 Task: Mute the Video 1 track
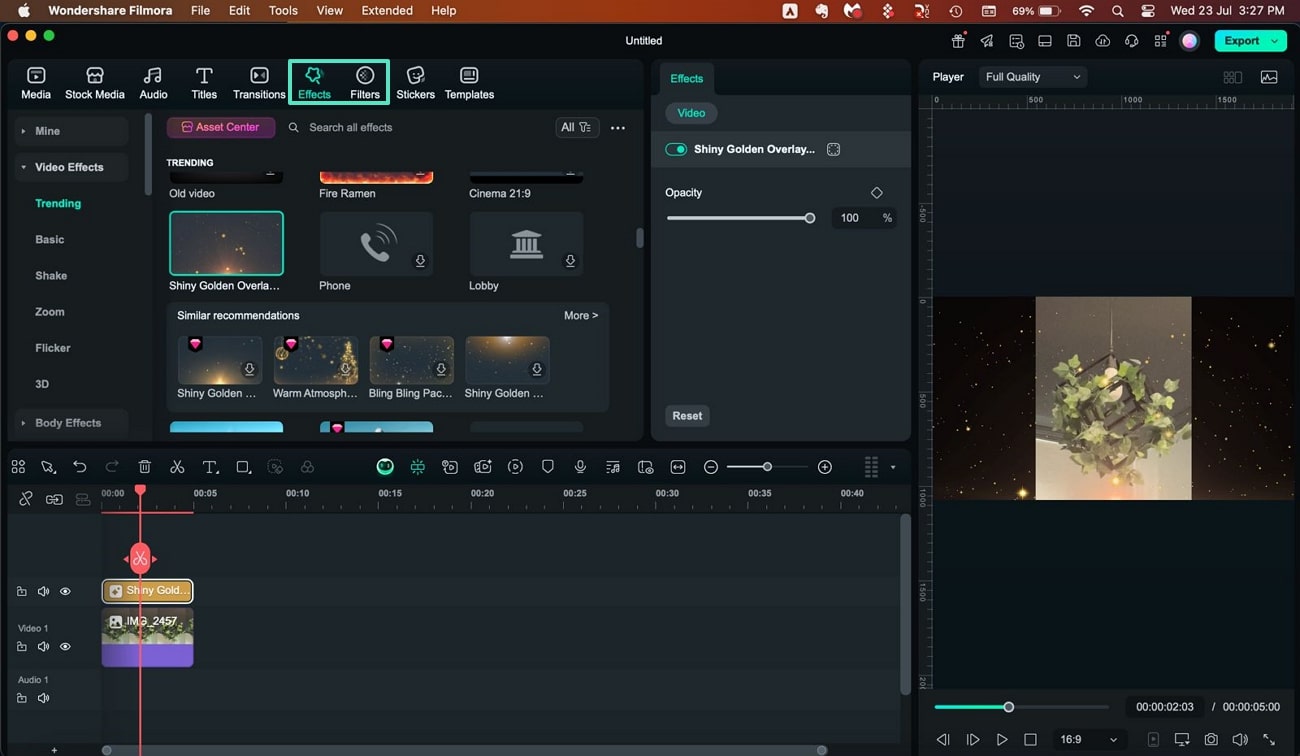43,647
